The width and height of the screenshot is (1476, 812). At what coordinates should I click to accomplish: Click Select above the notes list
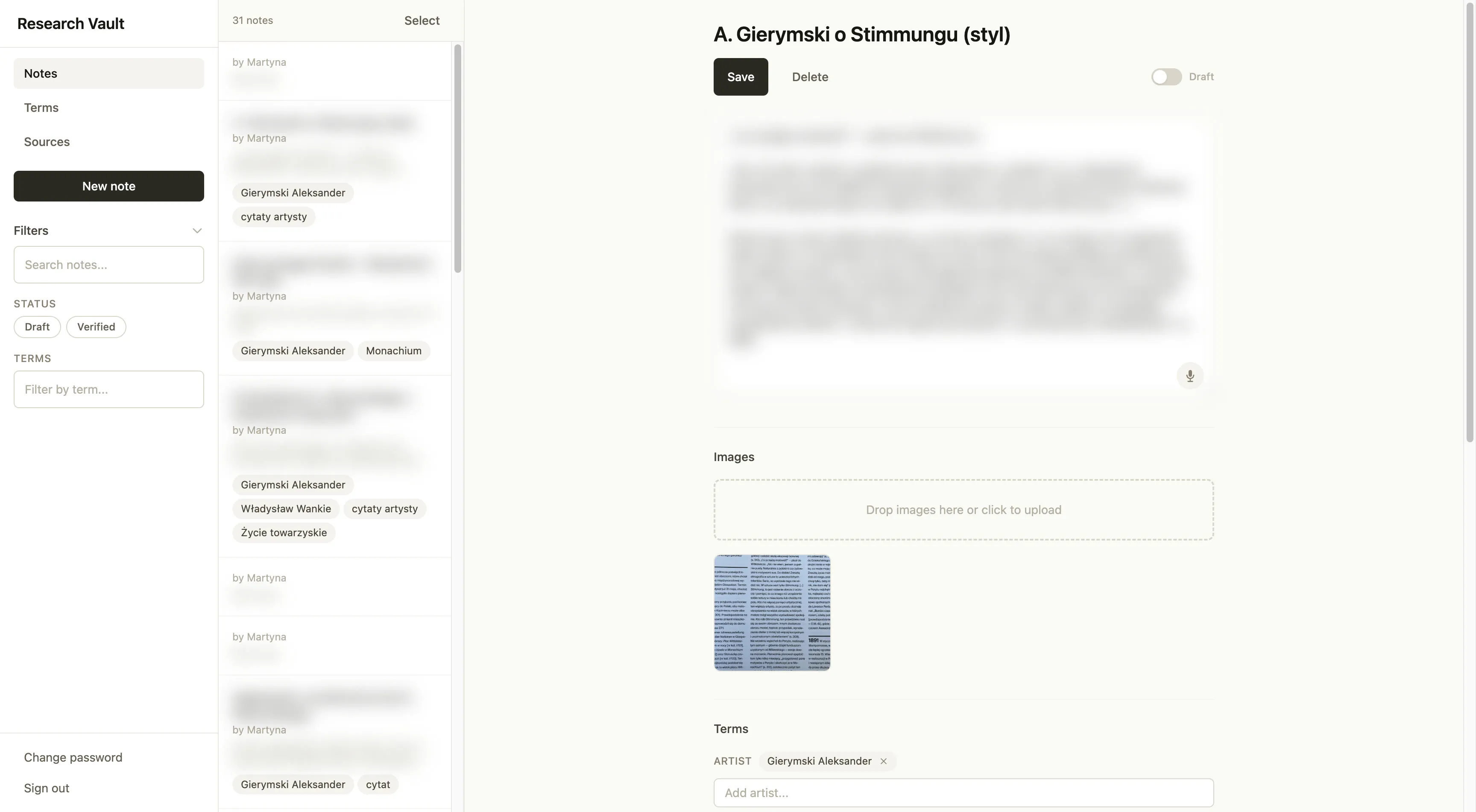(422, 20)
